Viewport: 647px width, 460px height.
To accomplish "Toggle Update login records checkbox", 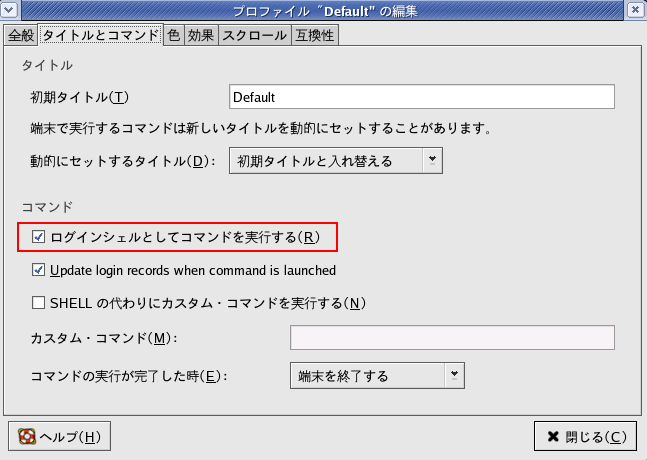I will [x=38, y=270].
